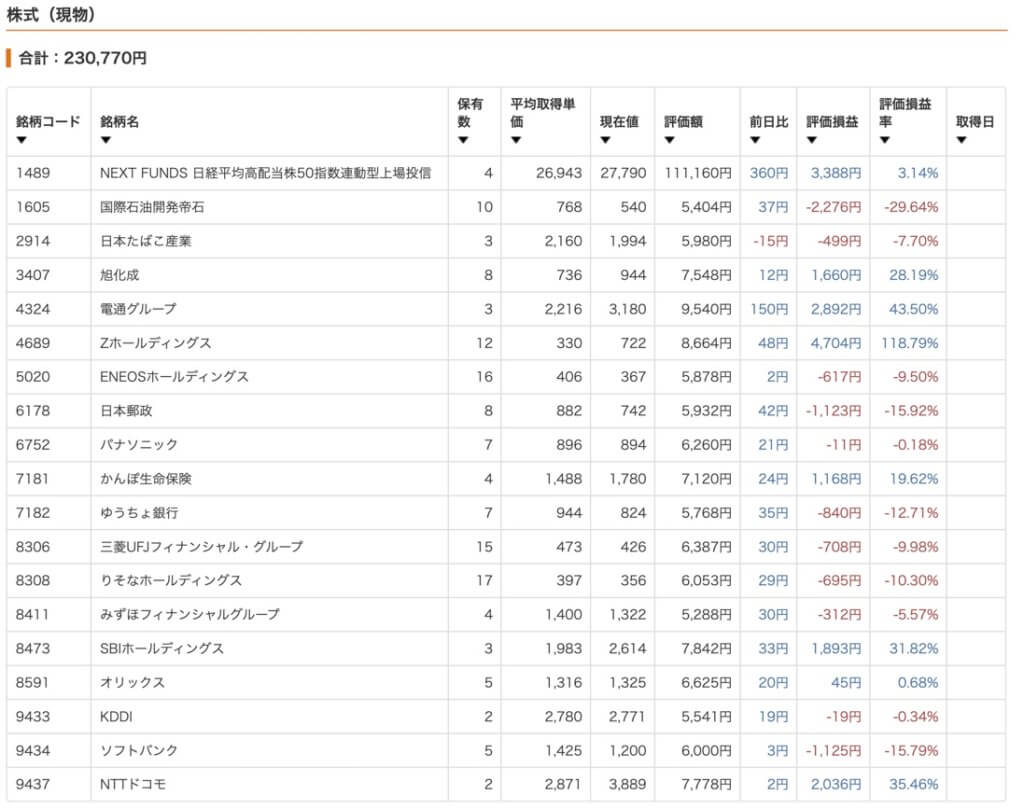The image size is (1024, 809).
Task: Sort by 評価損益 using its arrow
Action: [x=812, y=140]
